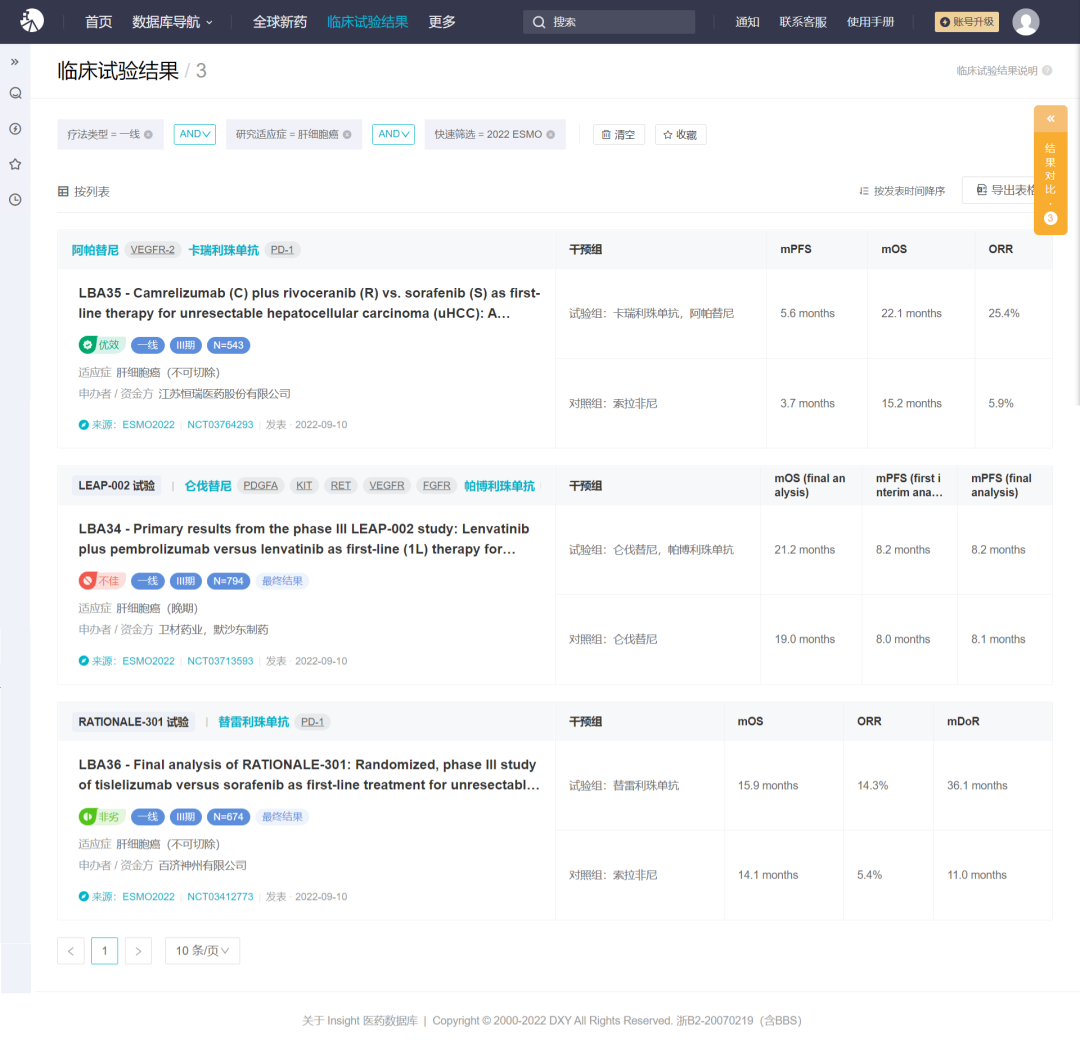This screenshot has width=1080, height=1049.
Task: Click the 收藏 favorite button
Action: click(681, 134)
